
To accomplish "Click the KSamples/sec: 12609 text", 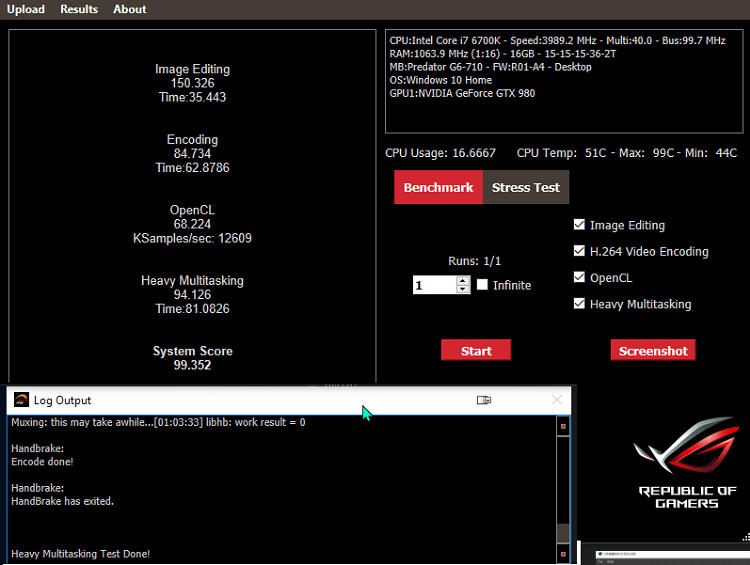I will click(192, 238).
